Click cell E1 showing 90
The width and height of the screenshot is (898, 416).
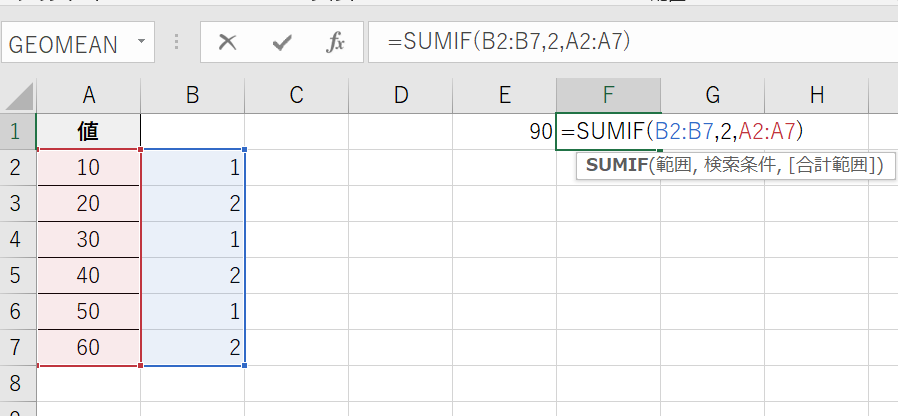point(505,132)
